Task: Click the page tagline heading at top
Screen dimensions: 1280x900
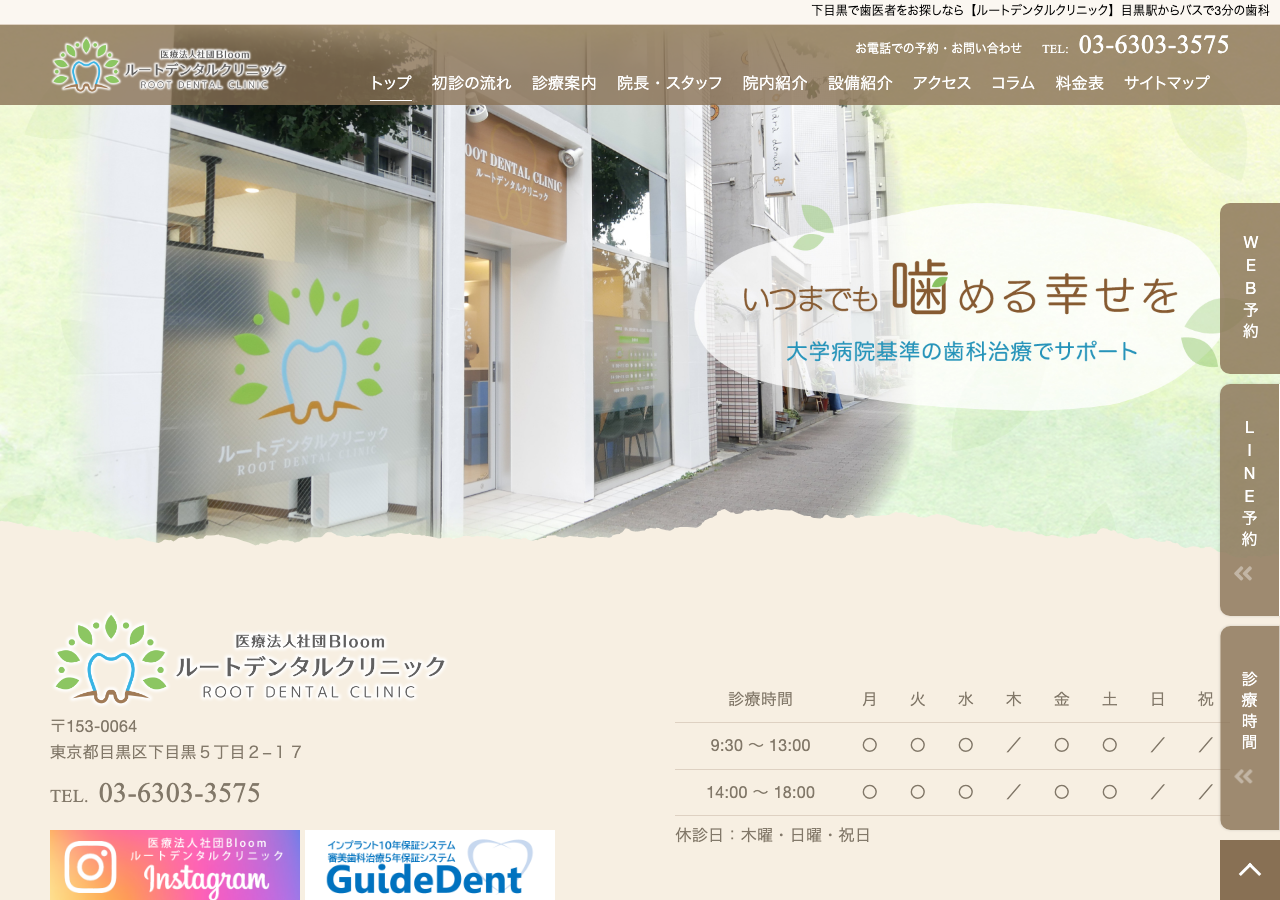Action: tap(1040, 10)
